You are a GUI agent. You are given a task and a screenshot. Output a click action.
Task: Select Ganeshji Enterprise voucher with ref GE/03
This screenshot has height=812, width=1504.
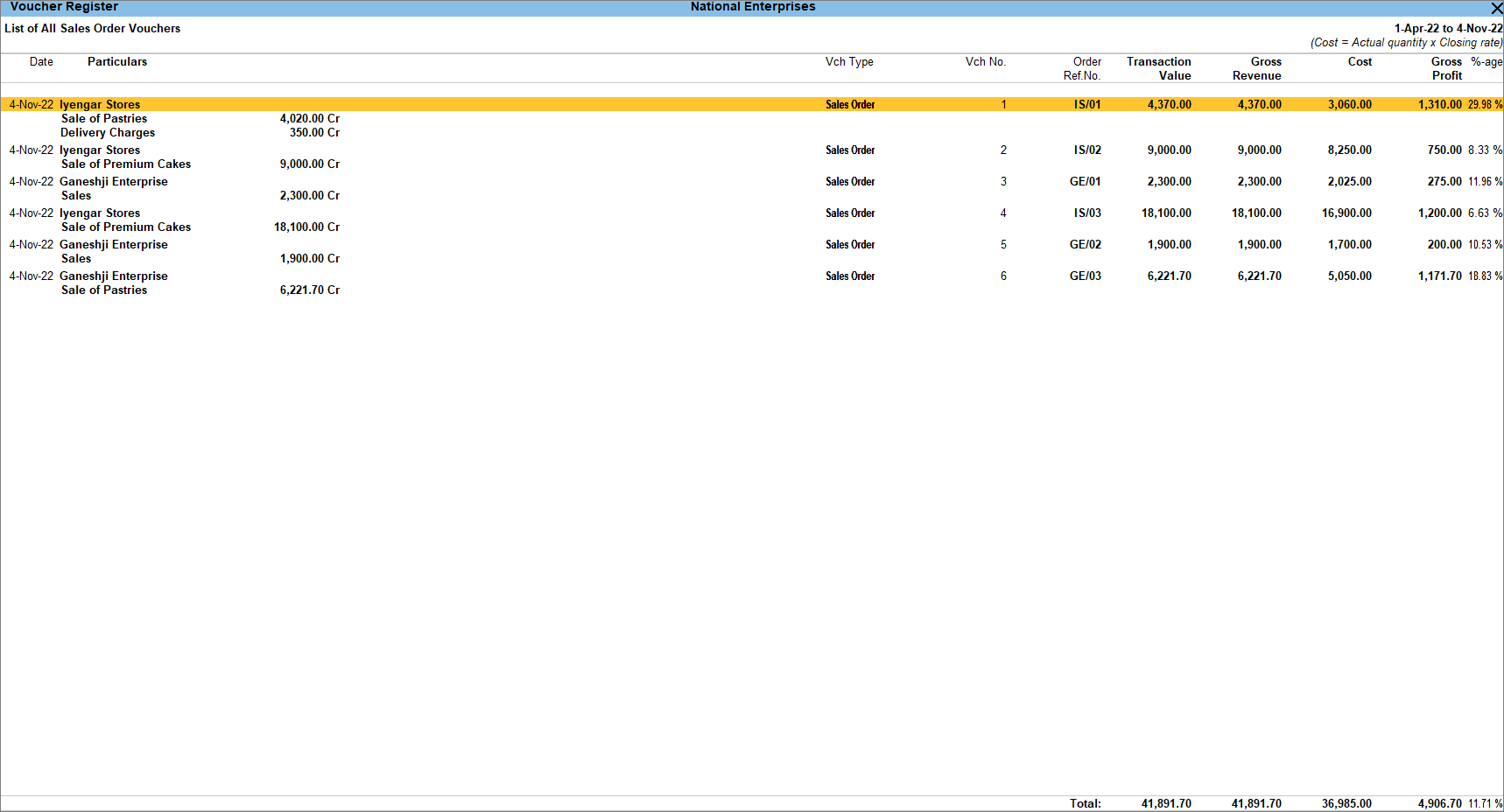point(752,276)
